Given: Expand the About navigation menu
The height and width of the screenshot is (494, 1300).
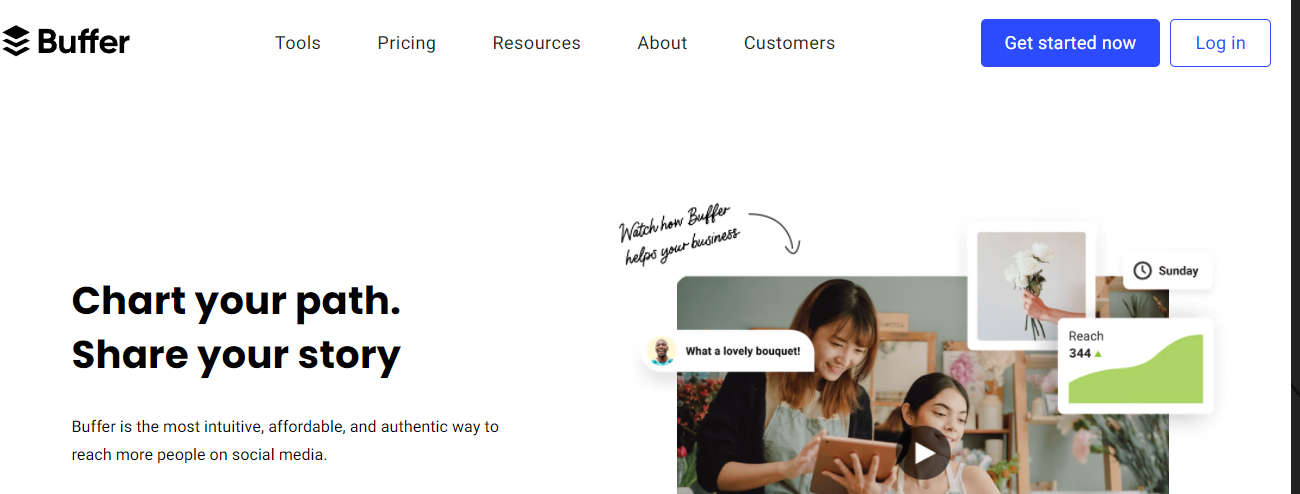Looking at the screenshot, I should point(662,43).
